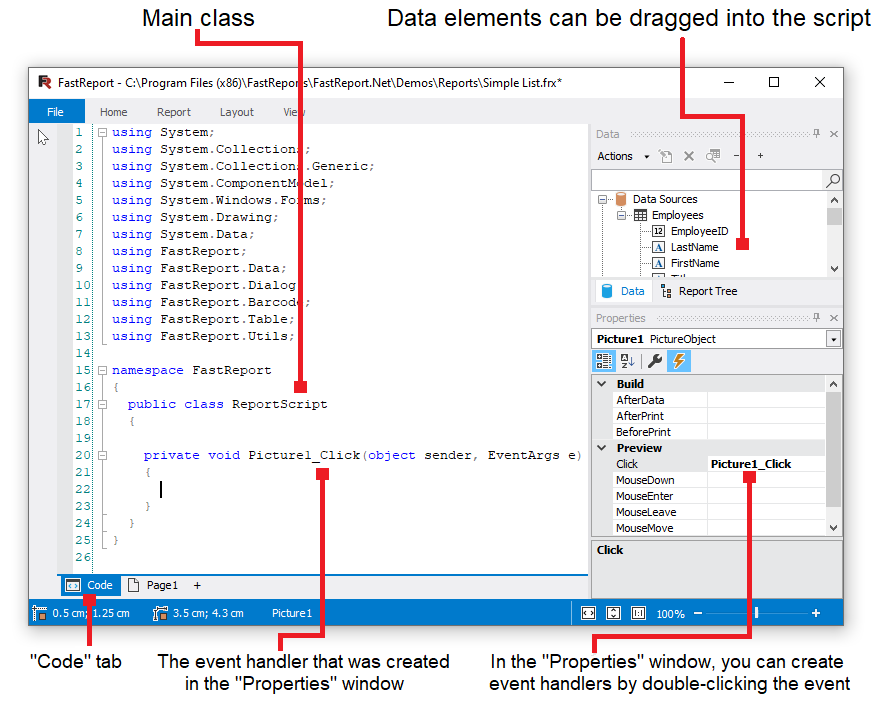Collapse the Data Sources tree node
Image resolution: width=878 pixels, height=702 pixels.
click(x=603, y=199)
